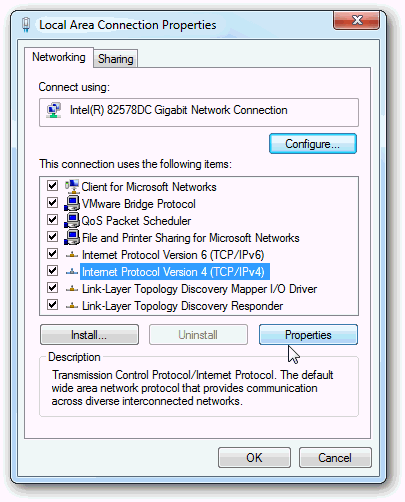
Task: Click the Properties button
Action: 308,335
